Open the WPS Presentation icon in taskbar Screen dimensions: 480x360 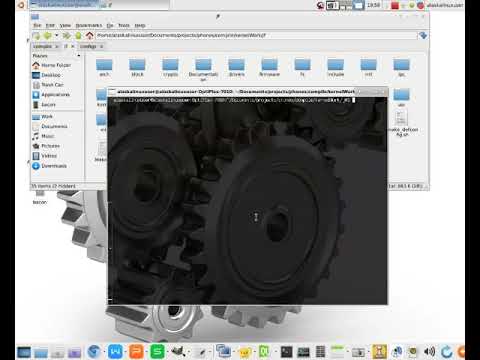136,351
